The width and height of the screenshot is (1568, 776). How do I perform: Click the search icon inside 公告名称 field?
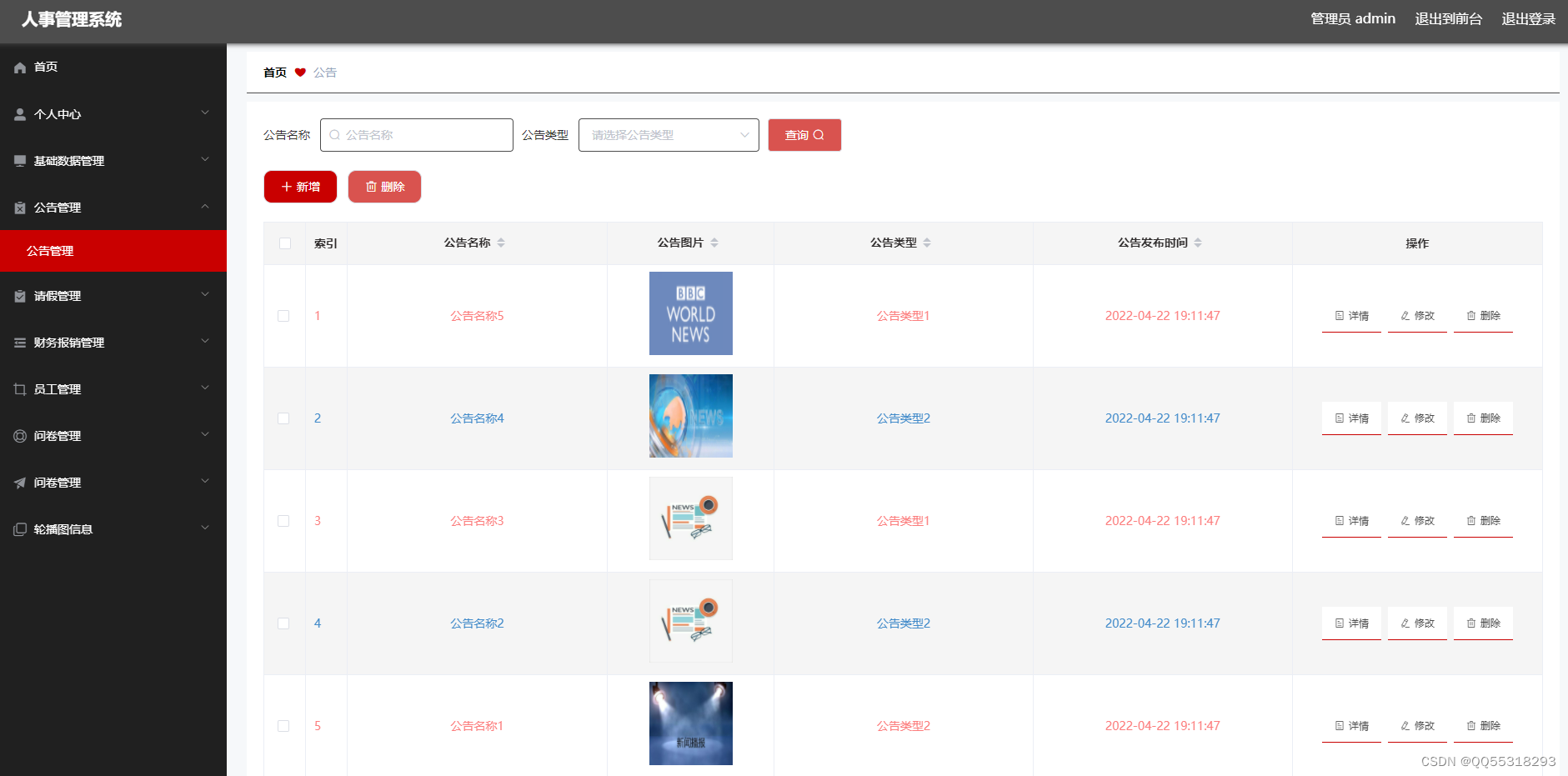pos(334,135)
